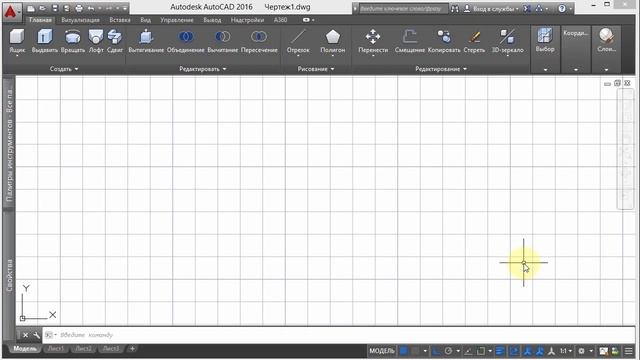This screenshot has height=360, width=640.
Task: Expand the Рисование panel dropdown
Action: pyautogui.click(x=316, y=69)
